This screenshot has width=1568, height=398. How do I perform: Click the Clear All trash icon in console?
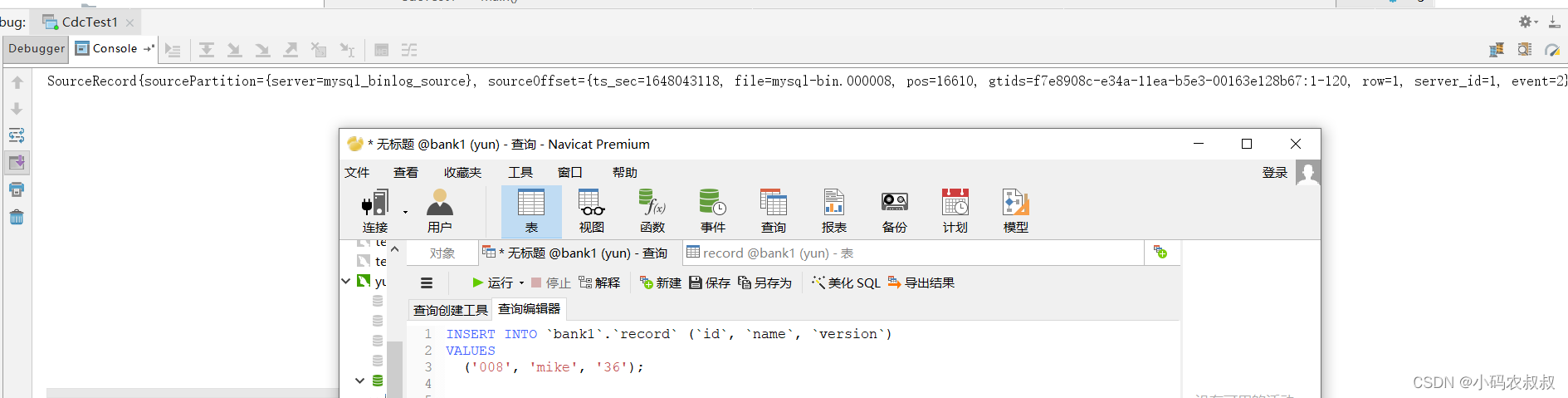17,218
